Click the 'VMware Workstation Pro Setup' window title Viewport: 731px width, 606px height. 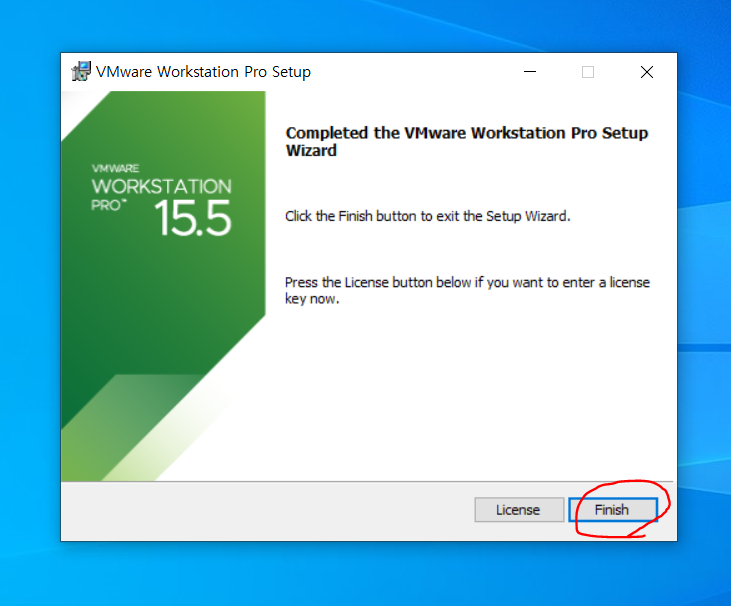pos(203,72)
